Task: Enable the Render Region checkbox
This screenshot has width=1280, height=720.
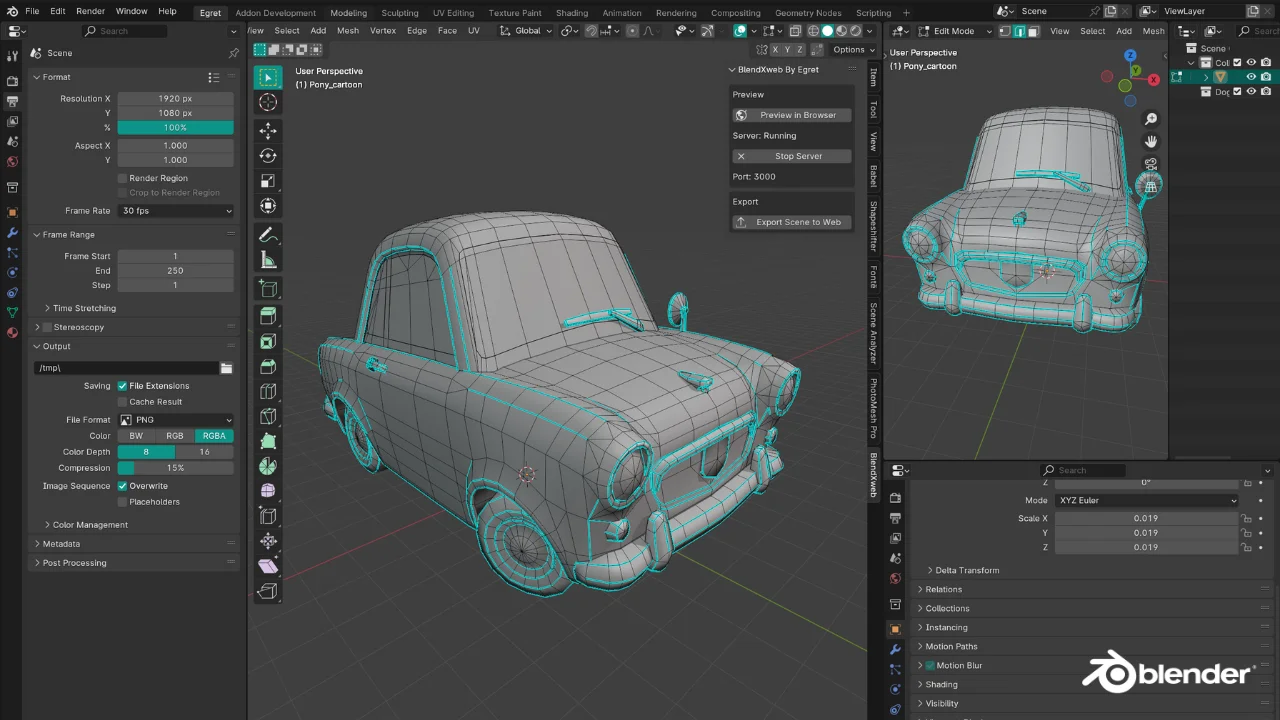Action: 122,178
